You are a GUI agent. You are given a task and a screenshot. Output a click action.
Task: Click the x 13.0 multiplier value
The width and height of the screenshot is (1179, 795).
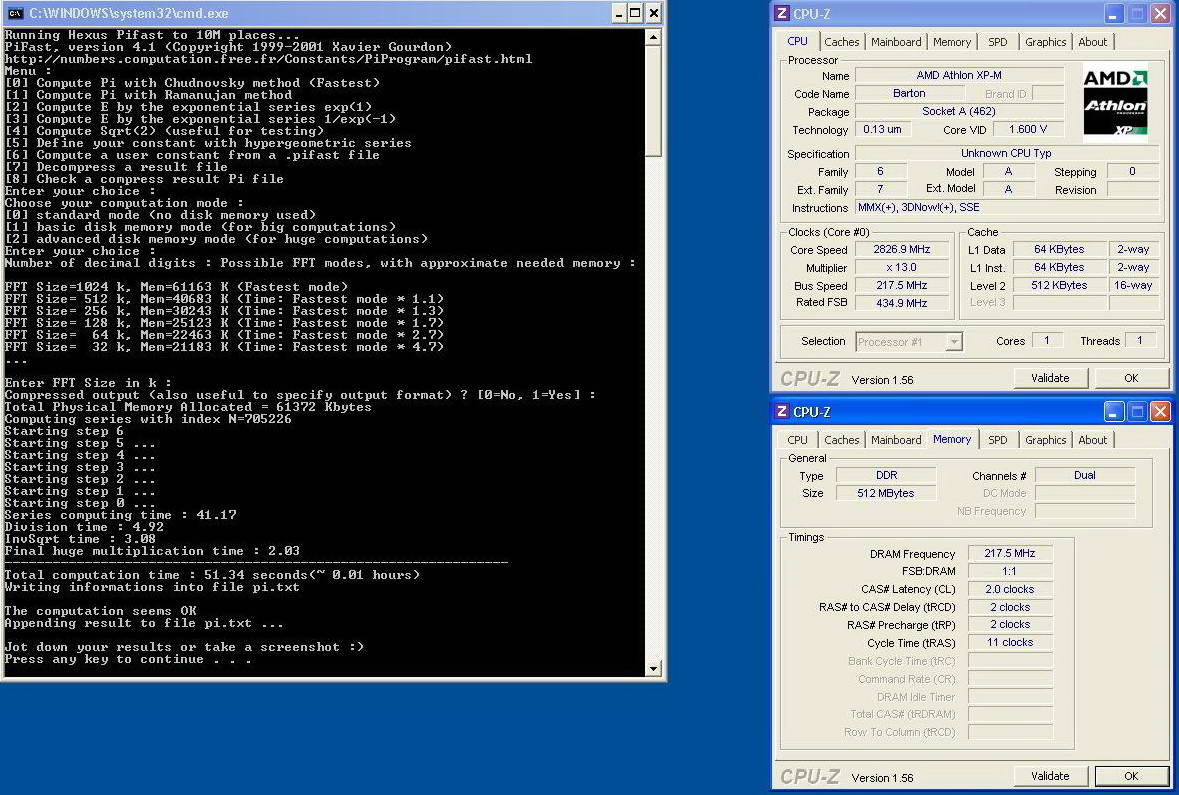(x=902, y=267)
